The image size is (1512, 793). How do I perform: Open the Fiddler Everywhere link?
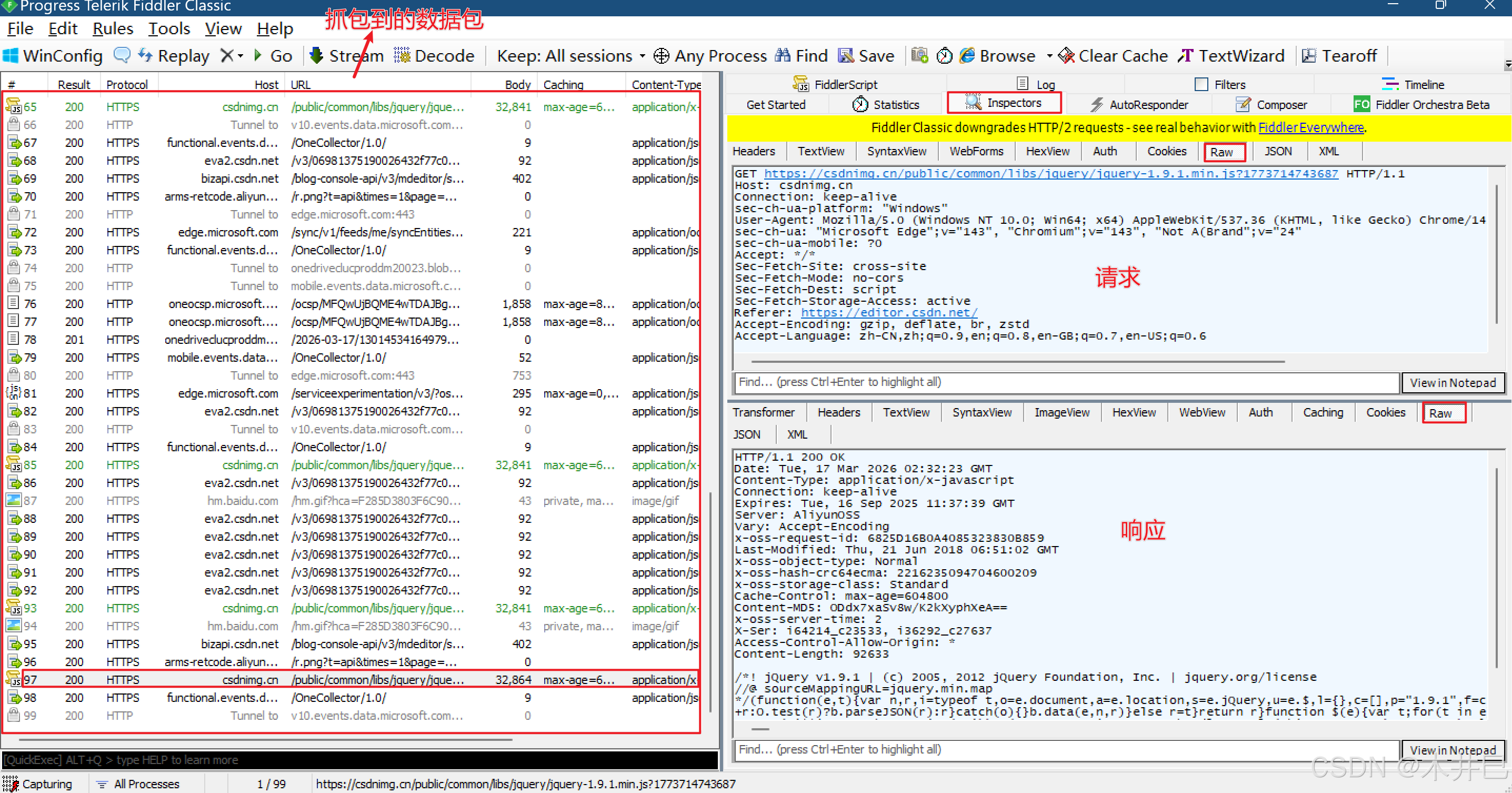click(1310, 127)
